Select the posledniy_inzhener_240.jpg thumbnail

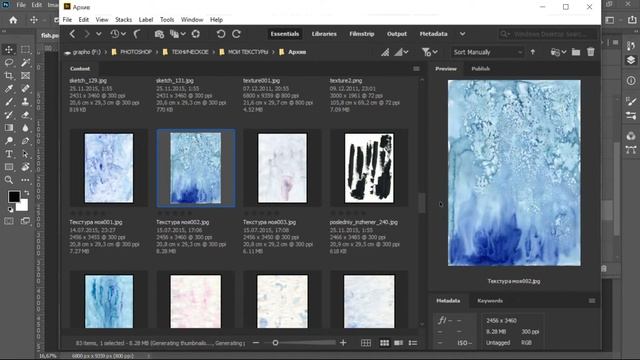(x=369, y=168)
